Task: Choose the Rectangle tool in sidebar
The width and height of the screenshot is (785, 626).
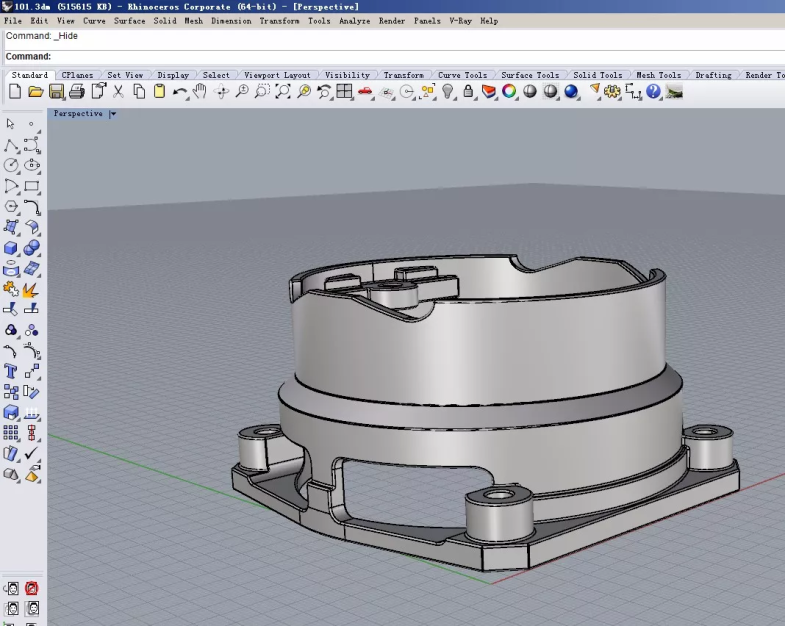Action: [32, 186]
